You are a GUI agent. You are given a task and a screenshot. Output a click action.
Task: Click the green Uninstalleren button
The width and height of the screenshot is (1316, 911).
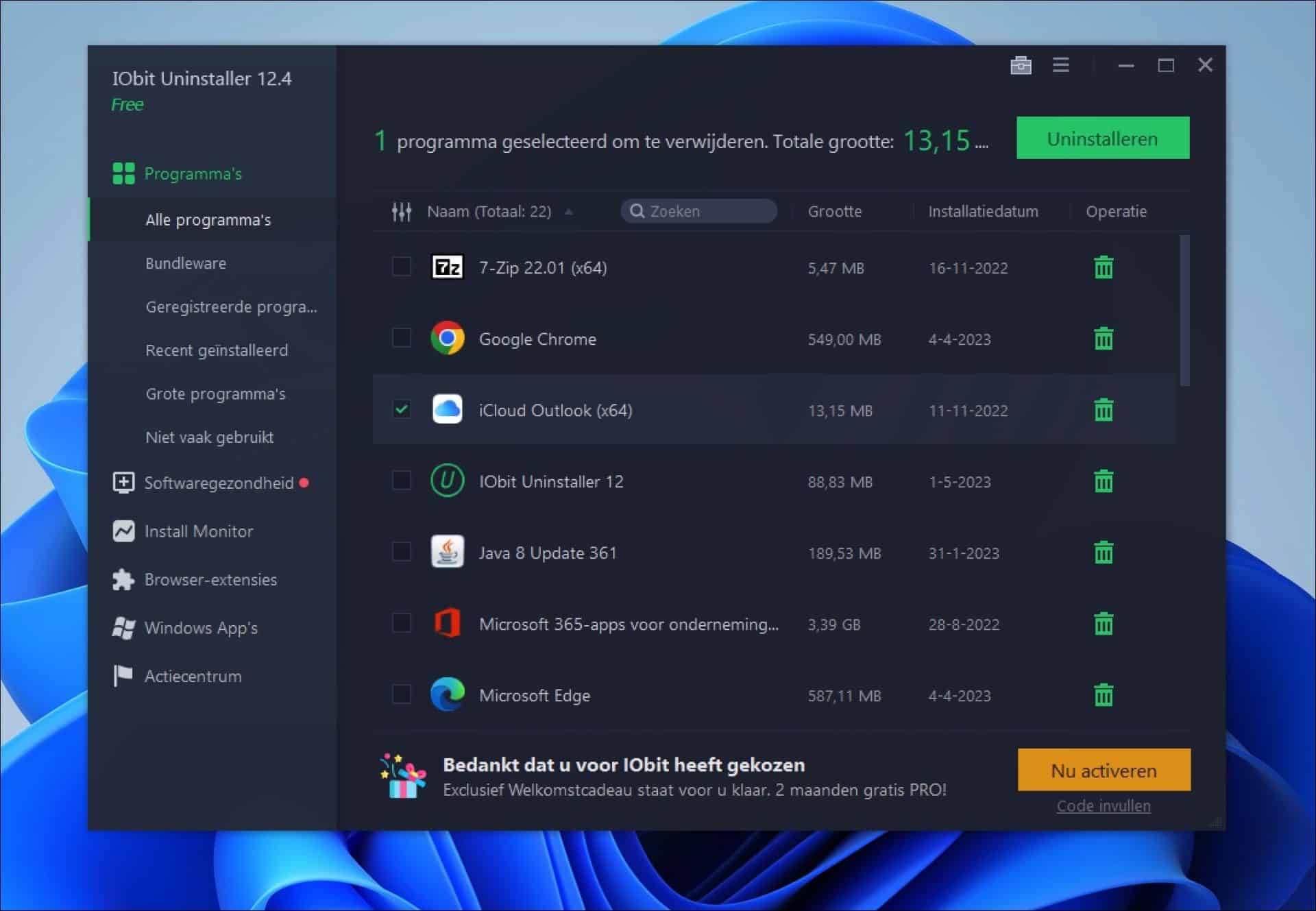point(1103,138)
